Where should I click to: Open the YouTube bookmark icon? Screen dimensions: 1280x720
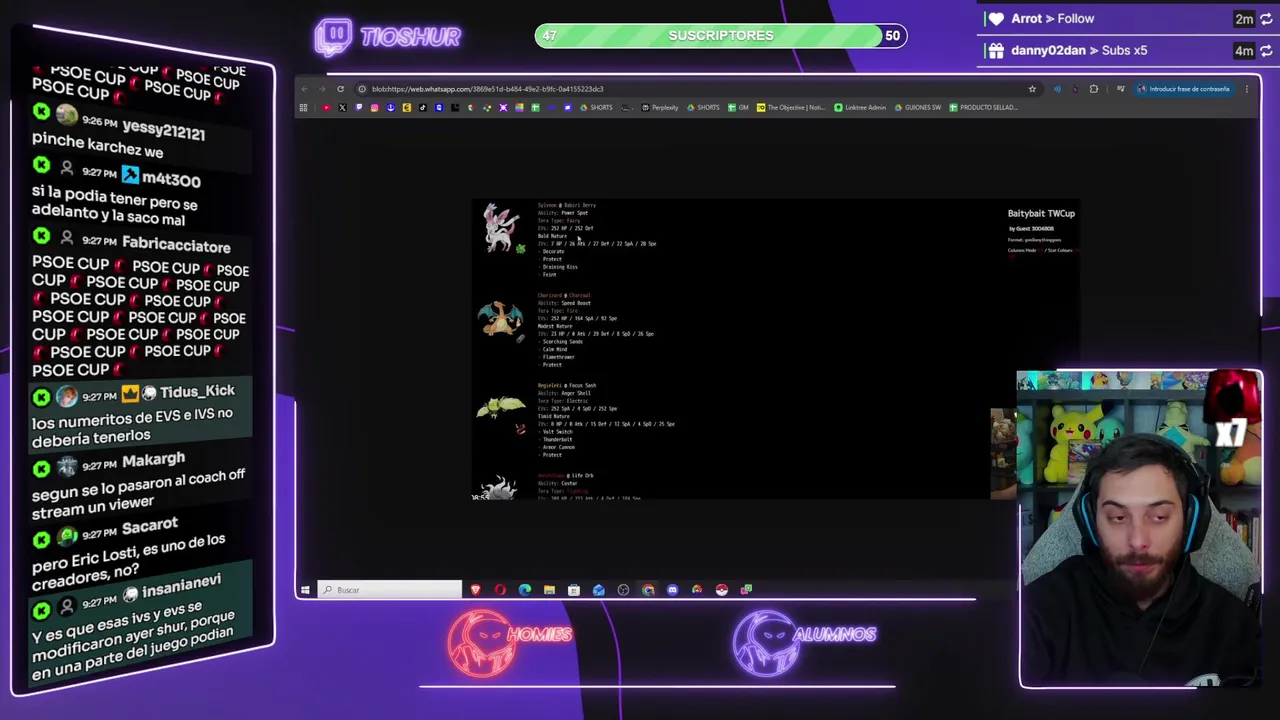(x=326, y=107)
